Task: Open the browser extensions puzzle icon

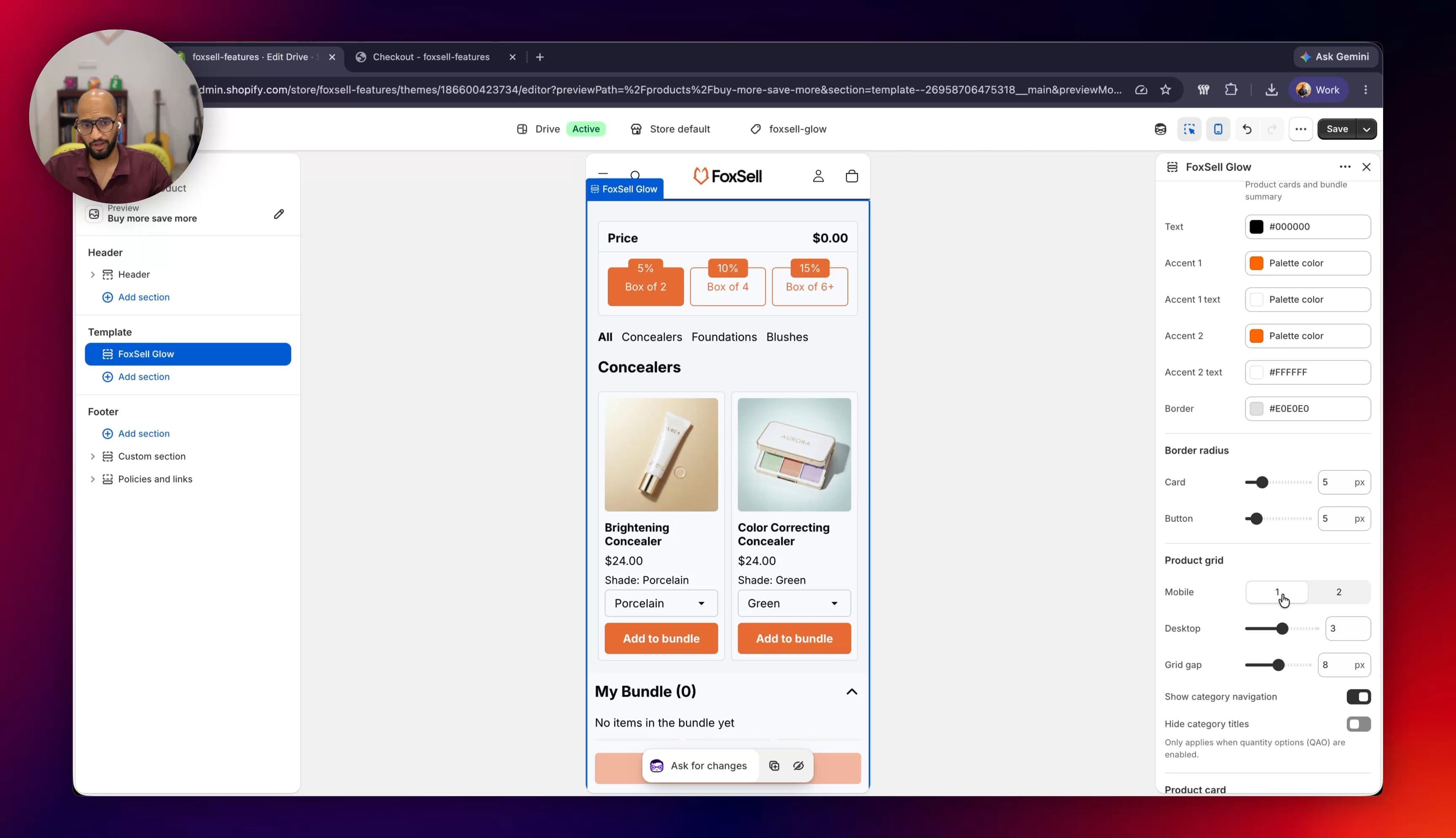Action: coord(1231,90)
